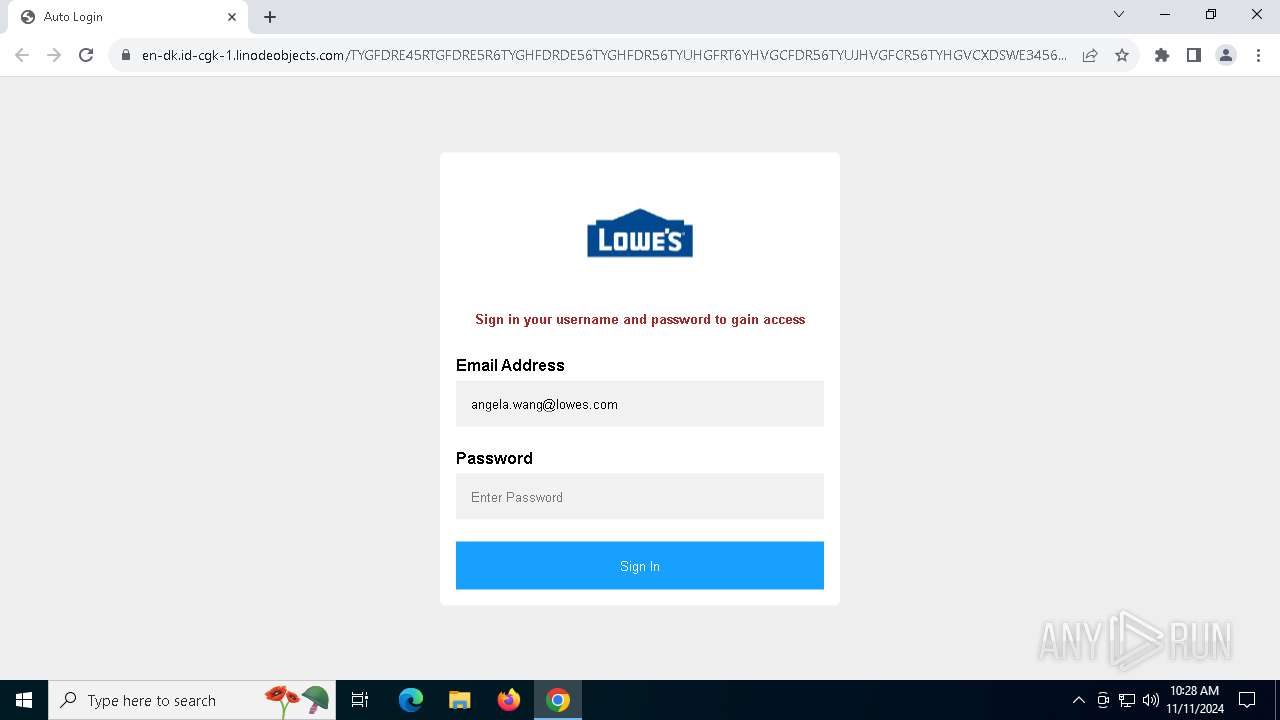Launch Microsoft Edge from taskbar
This screenshot has width=1280, height=720.
tap(411, 700)
